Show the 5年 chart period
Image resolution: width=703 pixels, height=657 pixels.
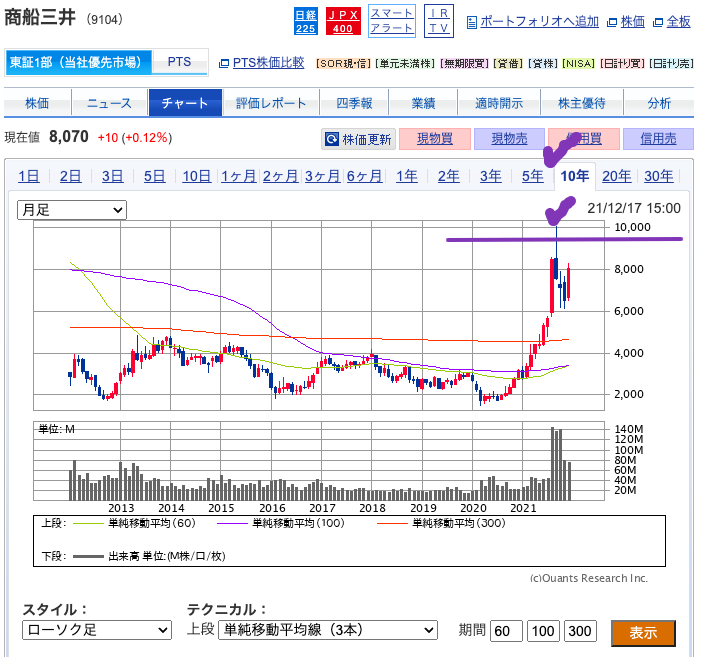pos(533,176)
